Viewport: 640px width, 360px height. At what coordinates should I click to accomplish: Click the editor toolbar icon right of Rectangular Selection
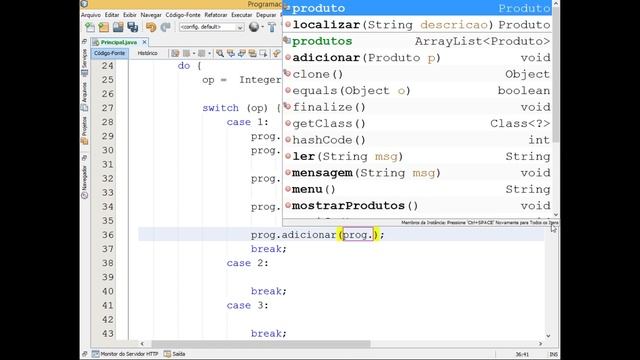pos(276,53)
